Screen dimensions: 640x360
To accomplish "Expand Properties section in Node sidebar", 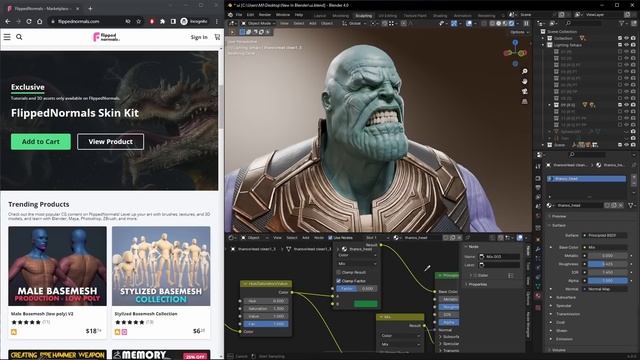I will coord(478,284).
